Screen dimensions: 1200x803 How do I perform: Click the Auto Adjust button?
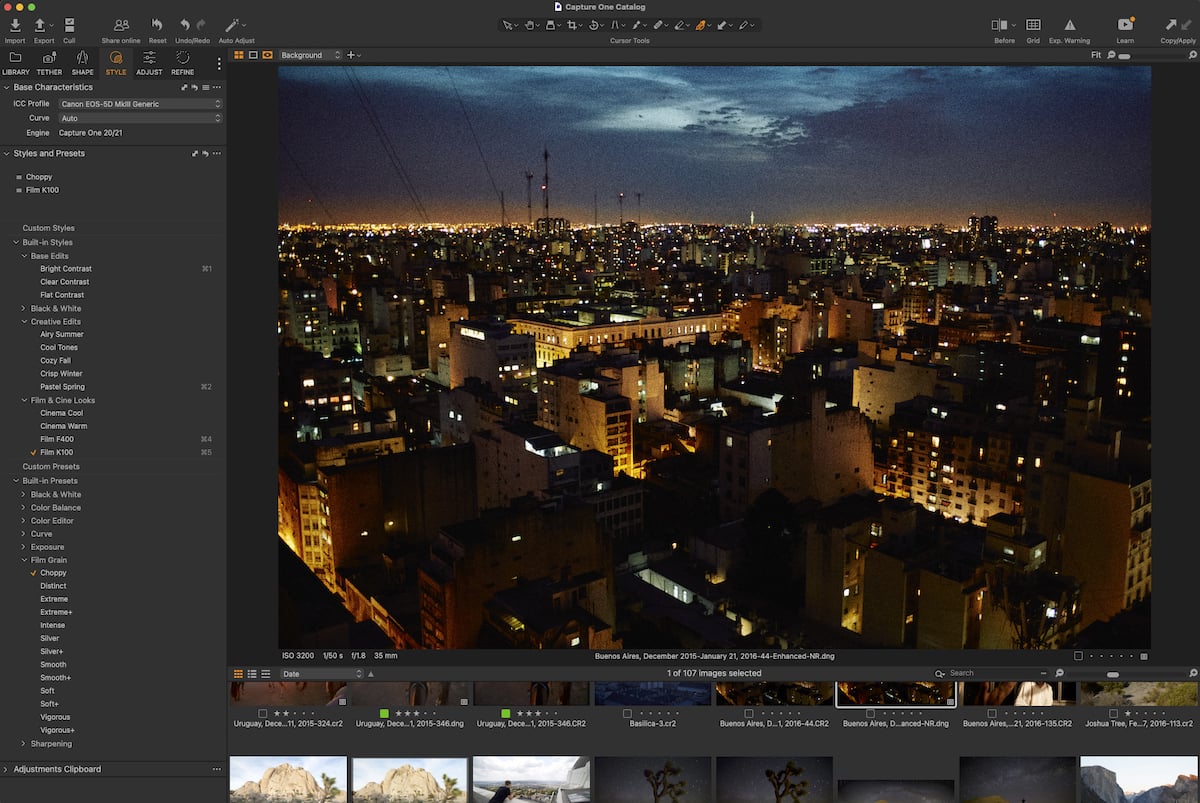tap(233, 27)
